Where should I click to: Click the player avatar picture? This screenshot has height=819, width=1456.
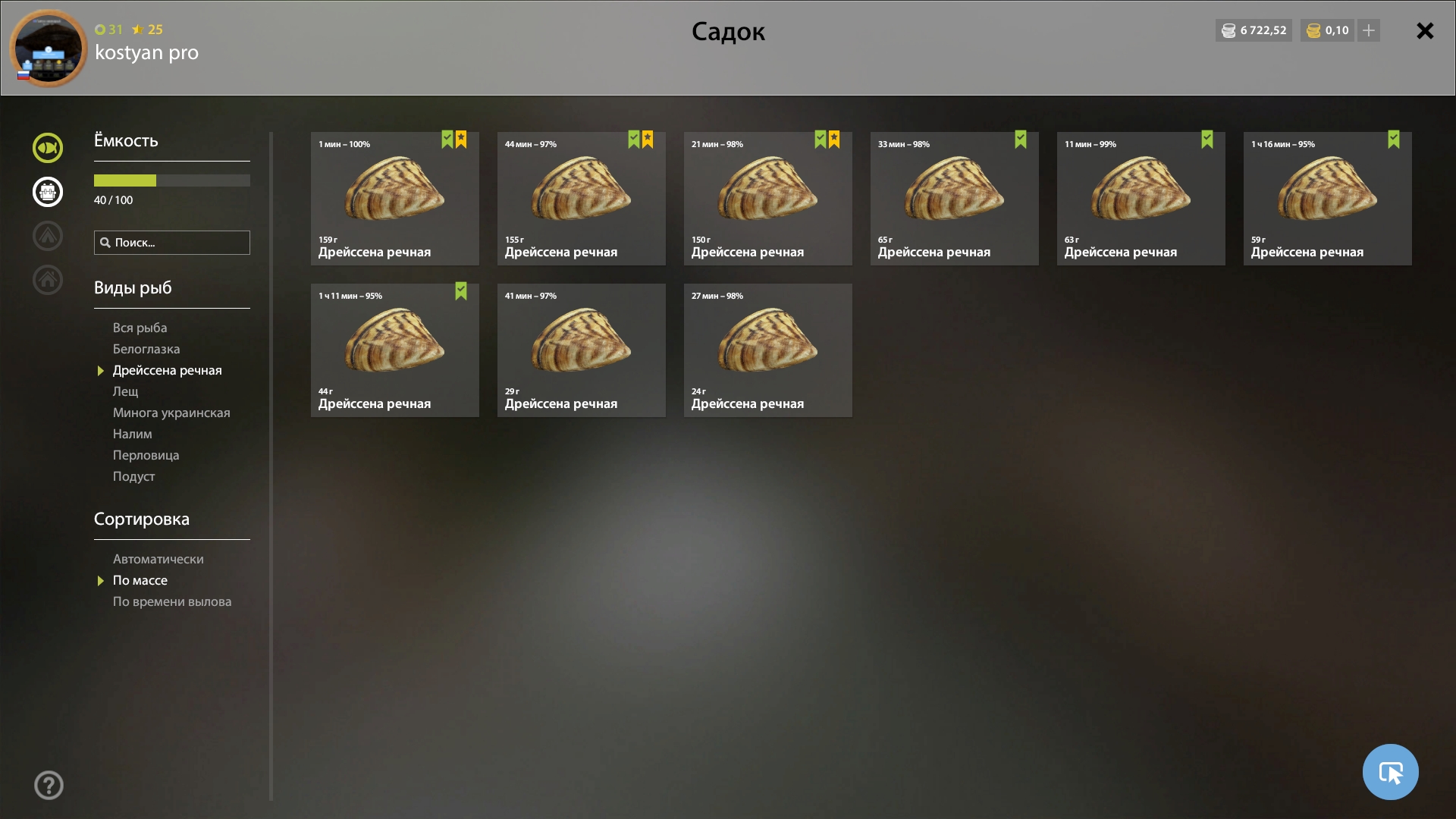click(49, 48)
